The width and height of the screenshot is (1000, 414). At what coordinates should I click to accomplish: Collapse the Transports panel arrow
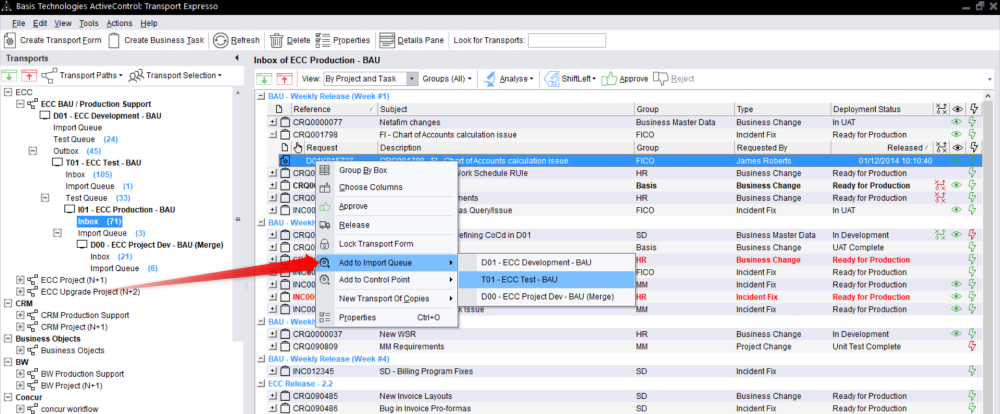point(237,59)
